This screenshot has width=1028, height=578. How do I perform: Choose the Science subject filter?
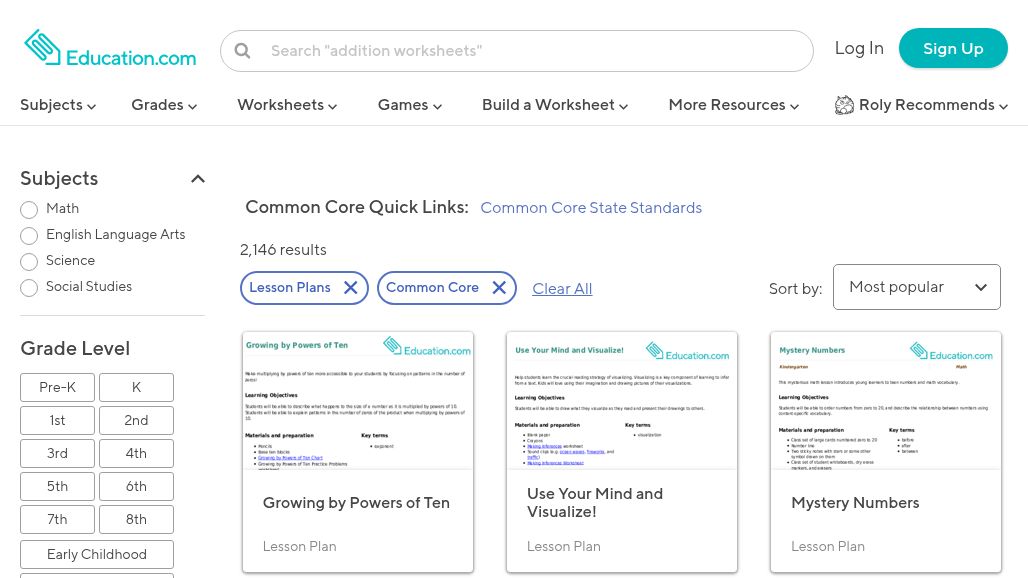[x=29, y=262]
